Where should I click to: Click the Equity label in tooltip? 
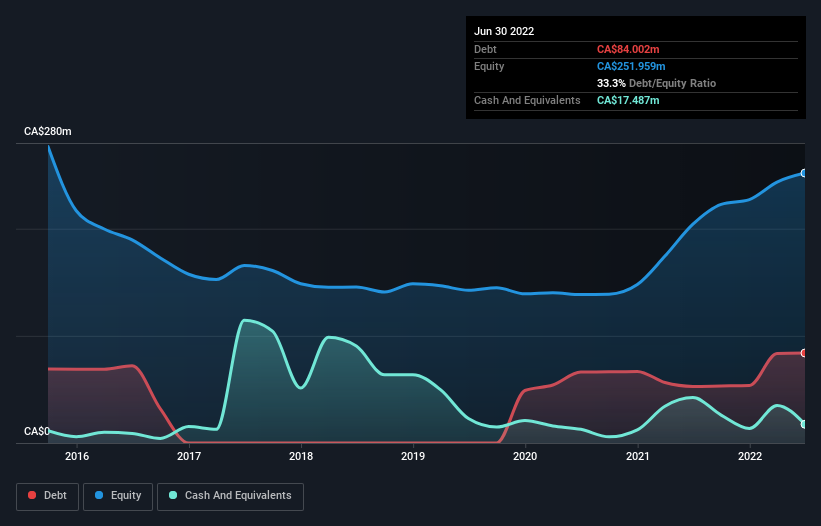coord(489,66)
